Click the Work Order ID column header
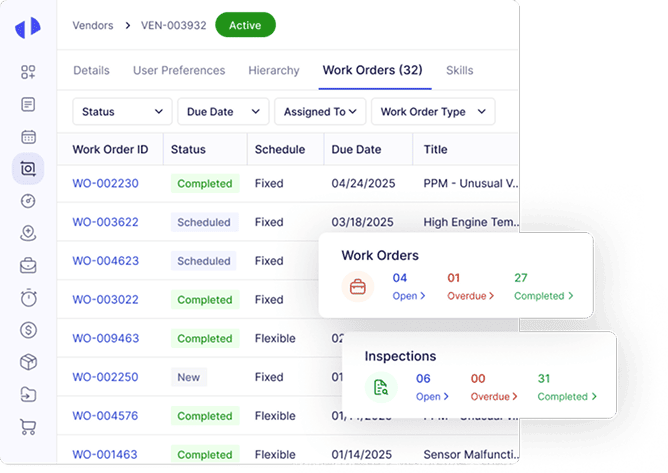668x473 pixels. click(110, 150)
